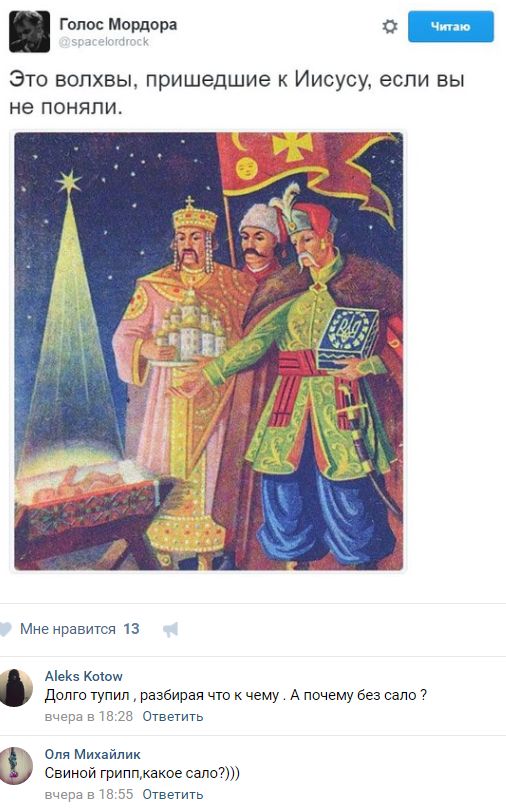This screenshot has height=809, width=506.
Task: Open Голос Мордора profile avatar
Action: coord(29,31)
